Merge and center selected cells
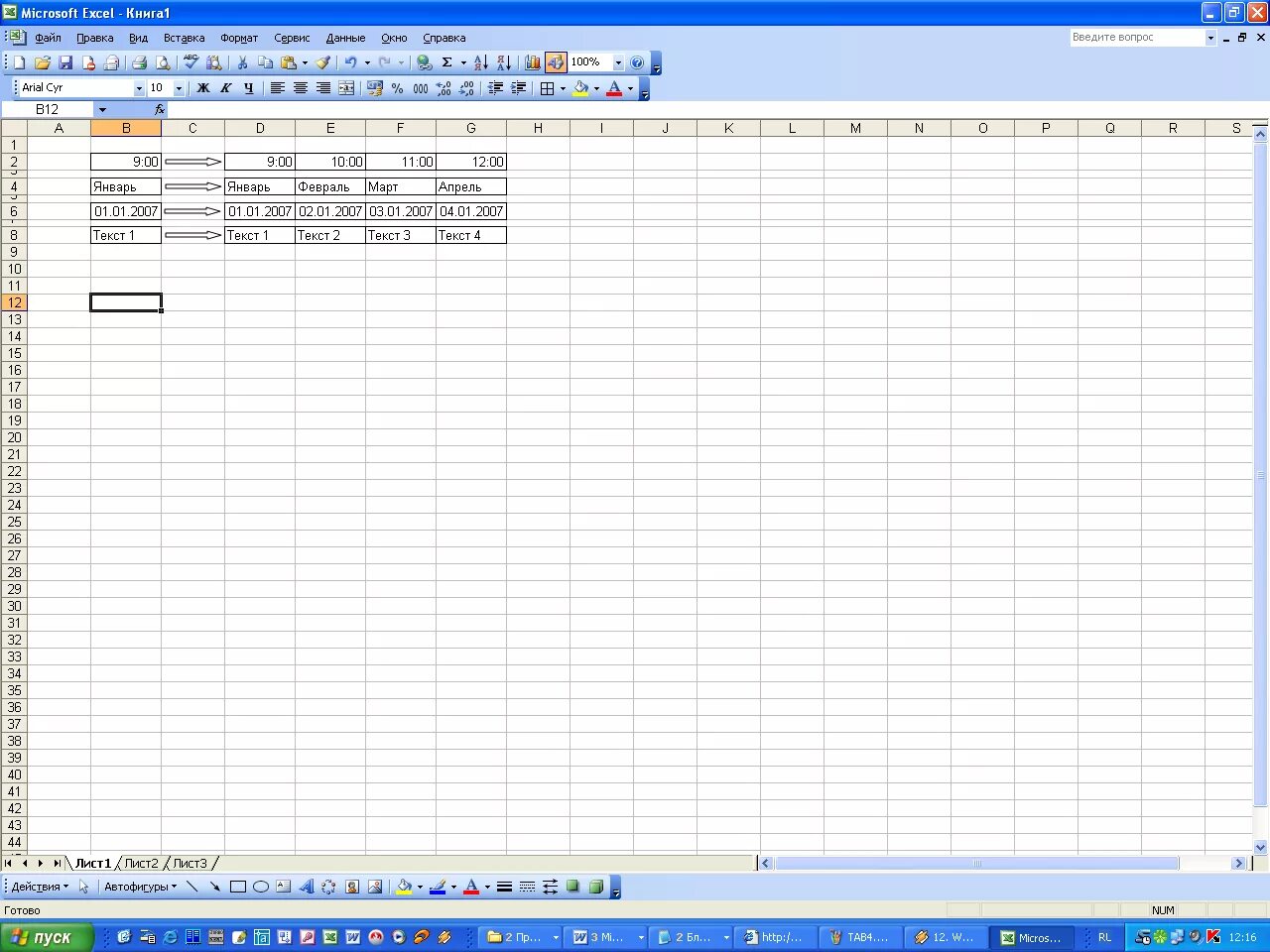 (x=346, y=88)
